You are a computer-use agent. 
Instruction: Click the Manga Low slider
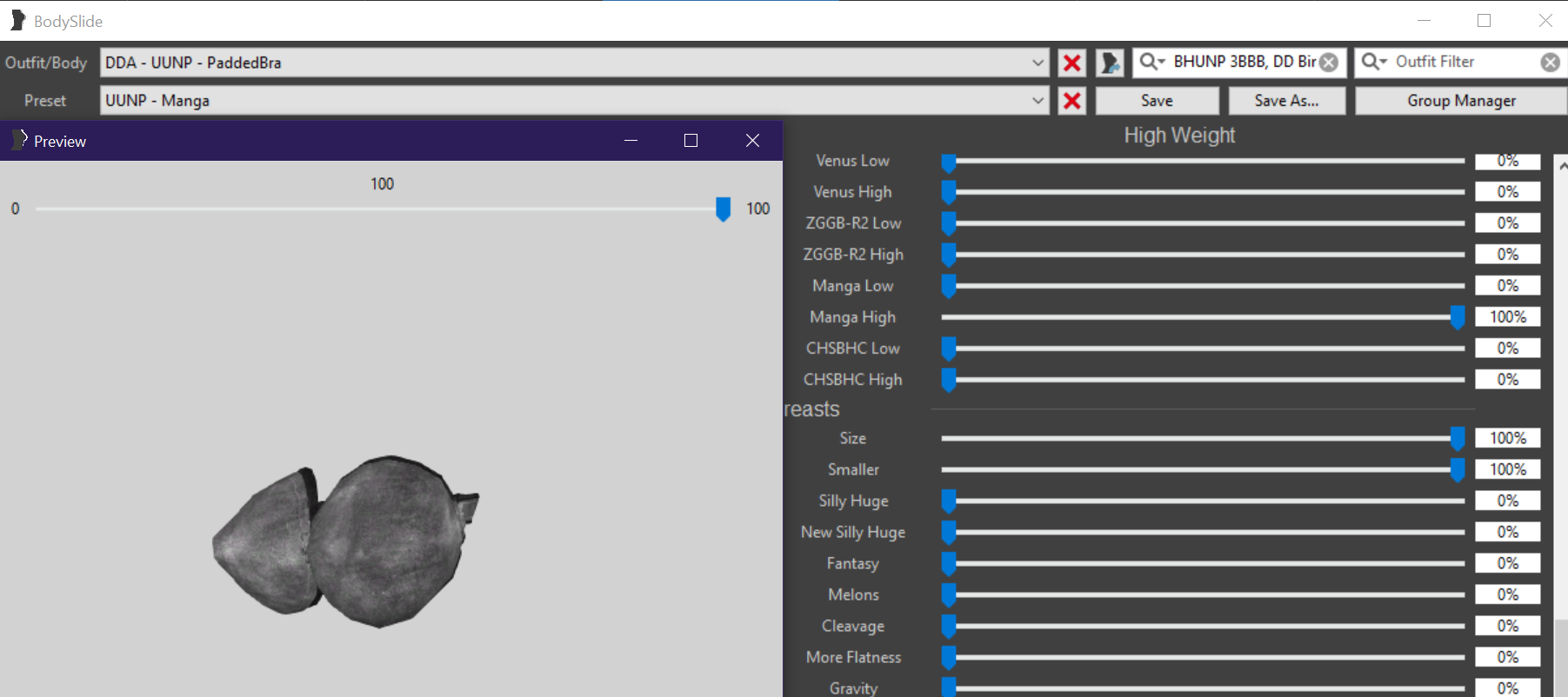(x=1203, y=286)
